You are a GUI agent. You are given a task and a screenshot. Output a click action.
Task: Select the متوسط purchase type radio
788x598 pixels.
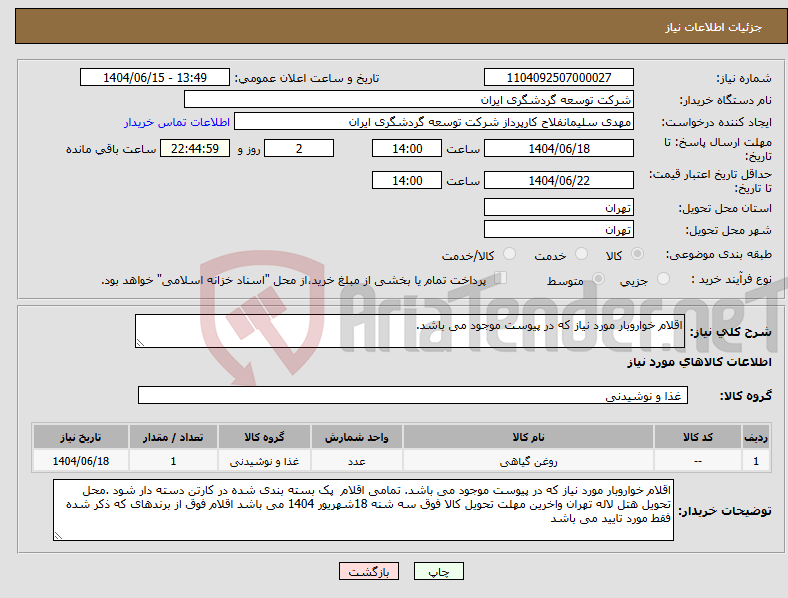click(598, 278)
